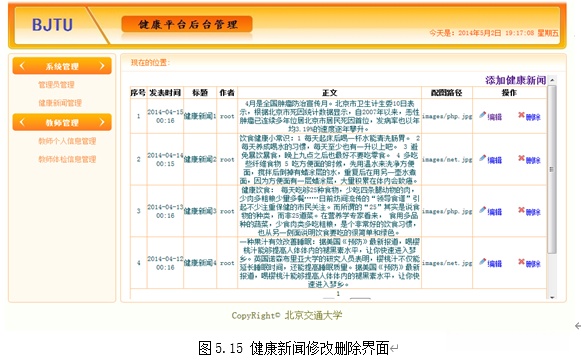Click 作者 column header
Screen dimensions: 581x360
pos(227,93)
